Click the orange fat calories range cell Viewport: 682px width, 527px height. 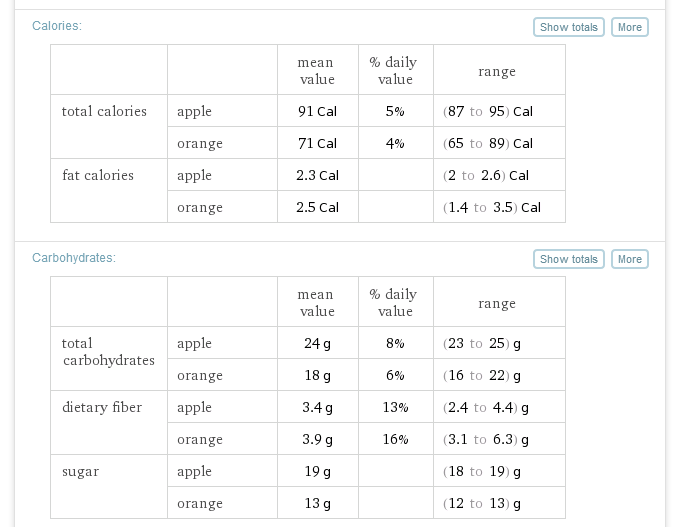499,207
